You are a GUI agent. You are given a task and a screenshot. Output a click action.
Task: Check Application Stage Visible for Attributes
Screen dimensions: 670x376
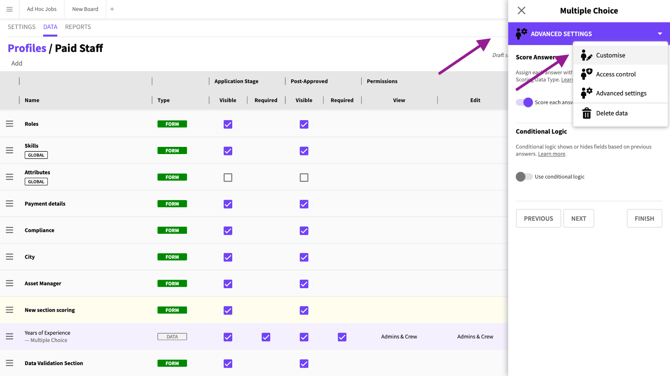point(228,177)
